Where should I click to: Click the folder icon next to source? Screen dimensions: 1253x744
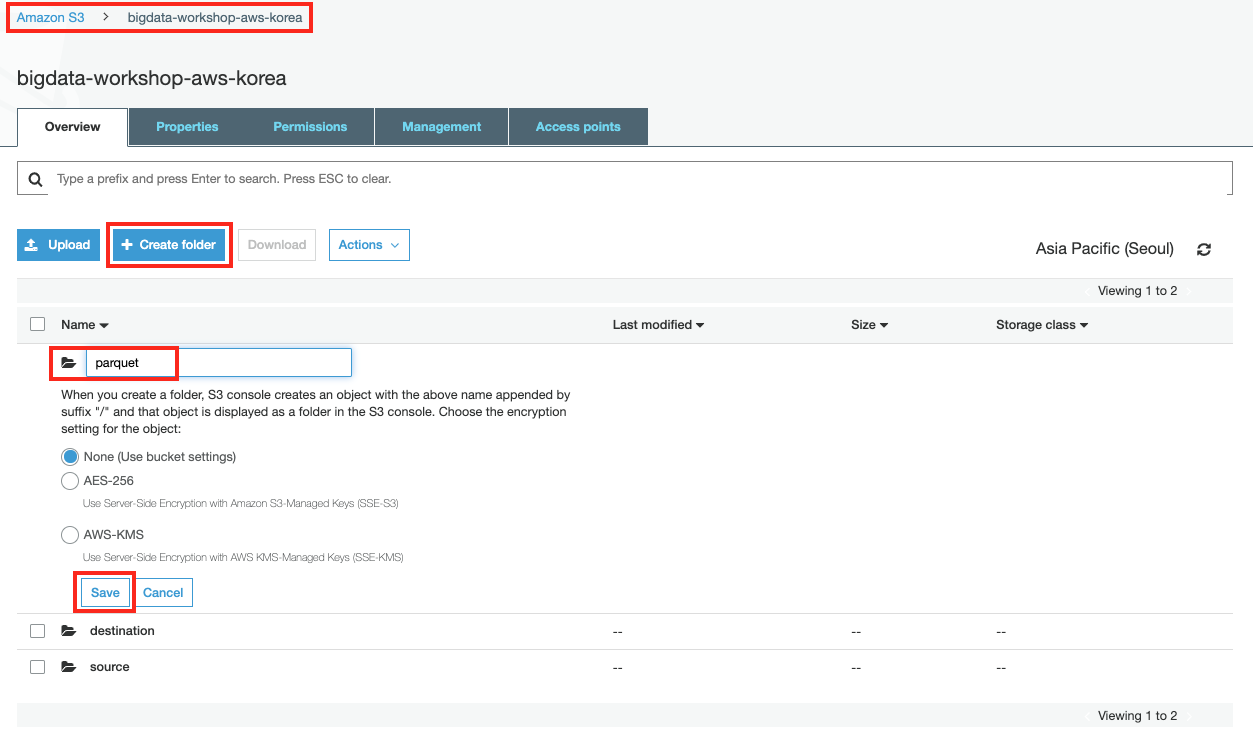68,667
